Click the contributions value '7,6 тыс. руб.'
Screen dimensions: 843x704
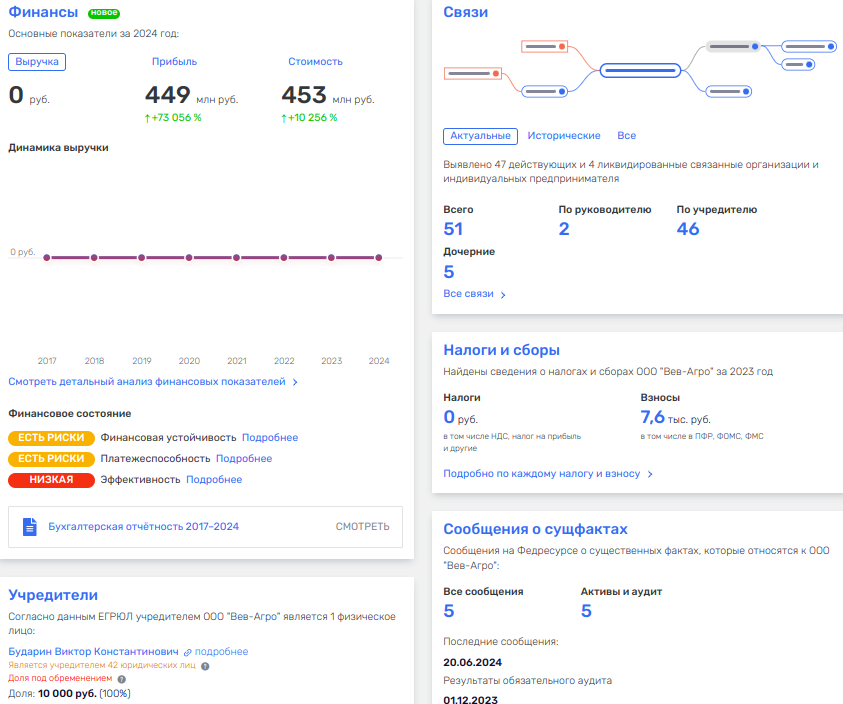click(x=675, y=417)
